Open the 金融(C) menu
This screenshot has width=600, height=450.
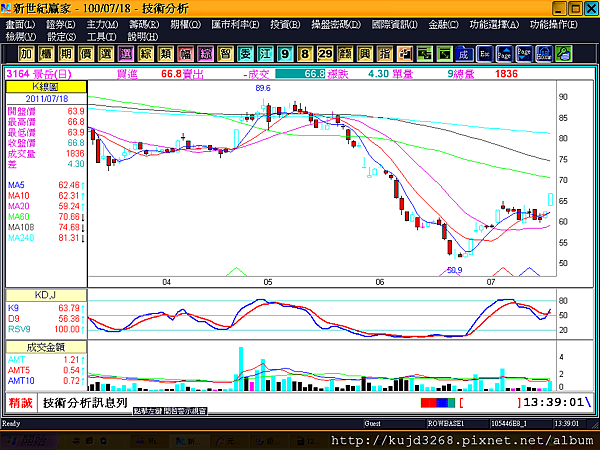click(x=443, y=24)
